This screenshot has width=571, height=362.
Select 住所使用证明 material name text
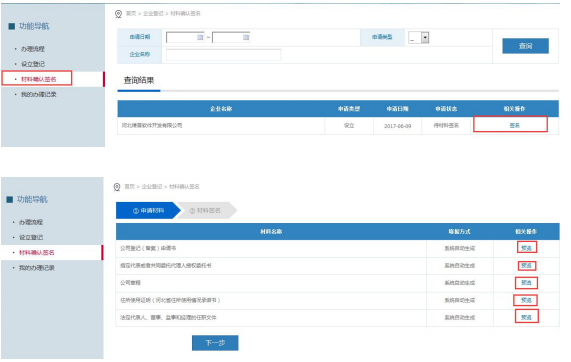tap(170, 300)
